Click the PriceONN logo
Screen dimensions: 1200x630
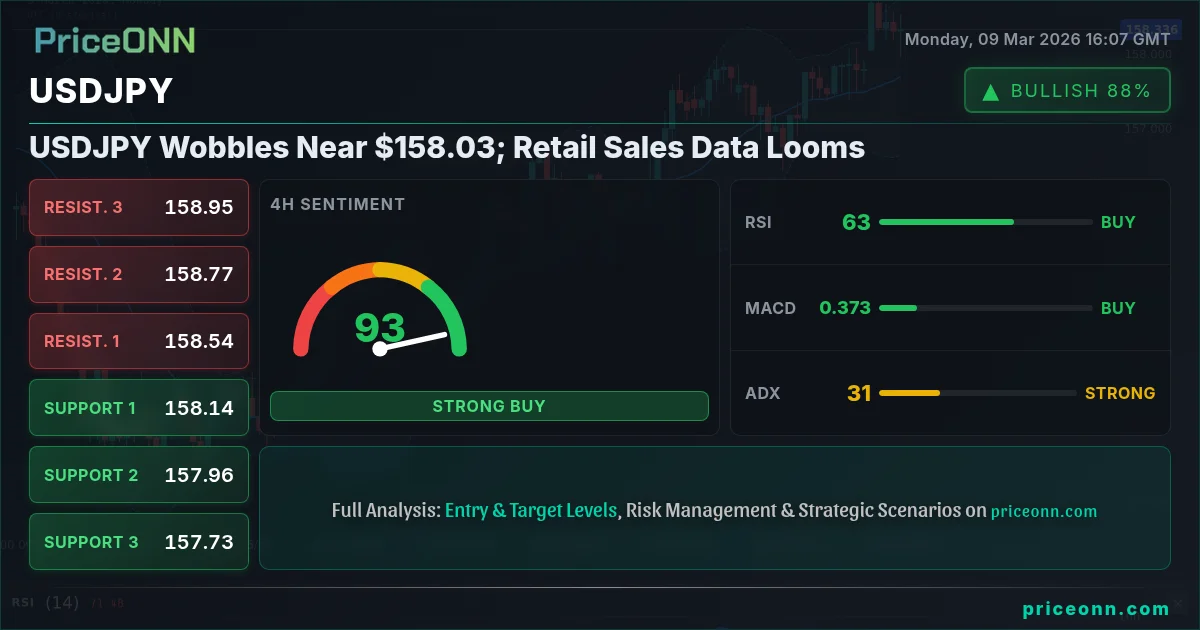(x=115, y=40)
